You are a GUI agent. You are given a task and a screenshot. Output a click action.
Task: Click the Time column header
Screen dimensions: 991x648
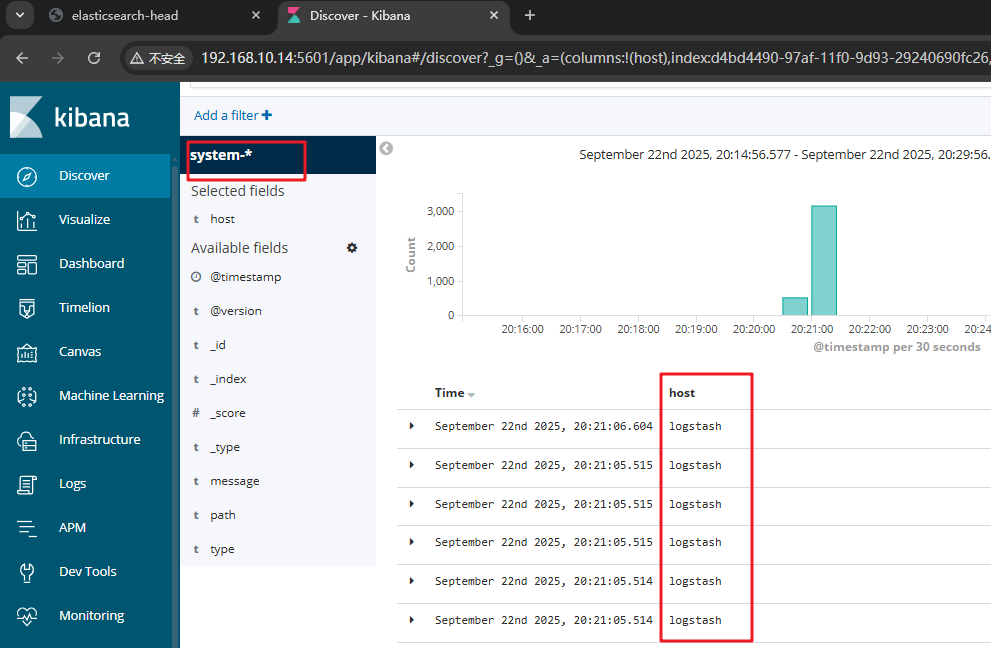pyautogui.click(x=449, y=393)
